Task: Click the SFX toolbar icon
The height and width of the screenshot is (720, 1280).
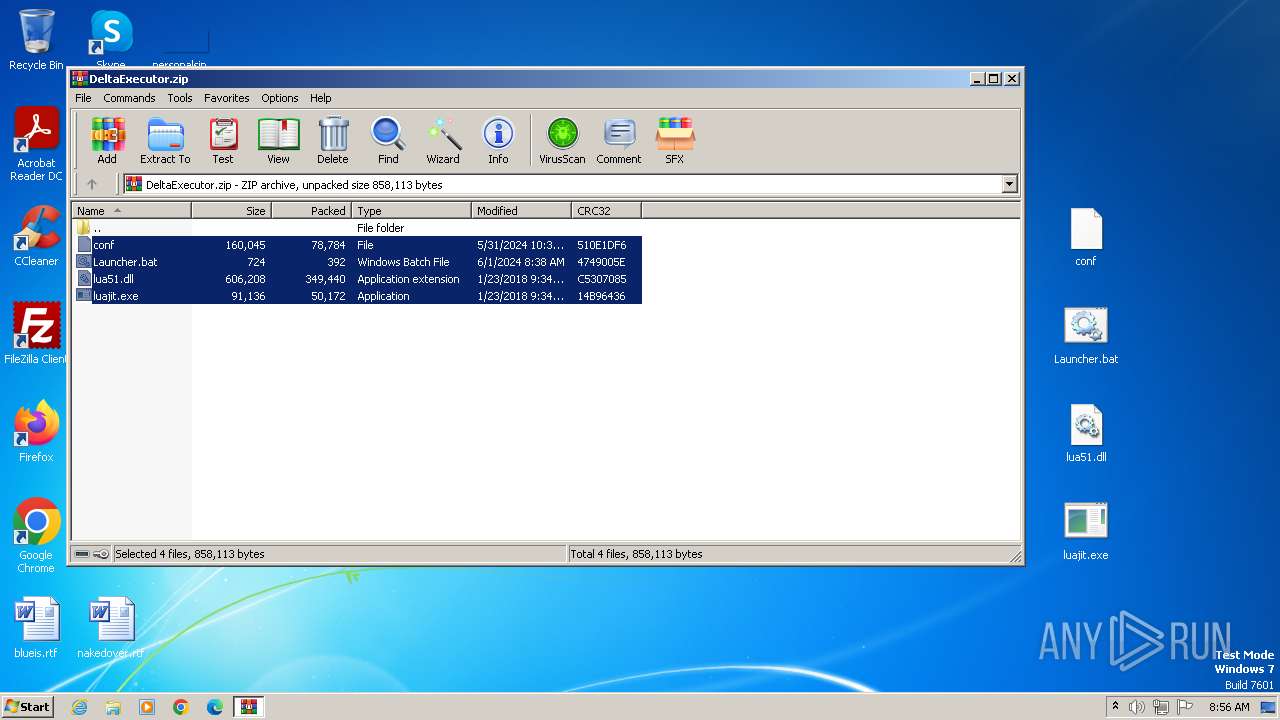Action: point(675,140)
